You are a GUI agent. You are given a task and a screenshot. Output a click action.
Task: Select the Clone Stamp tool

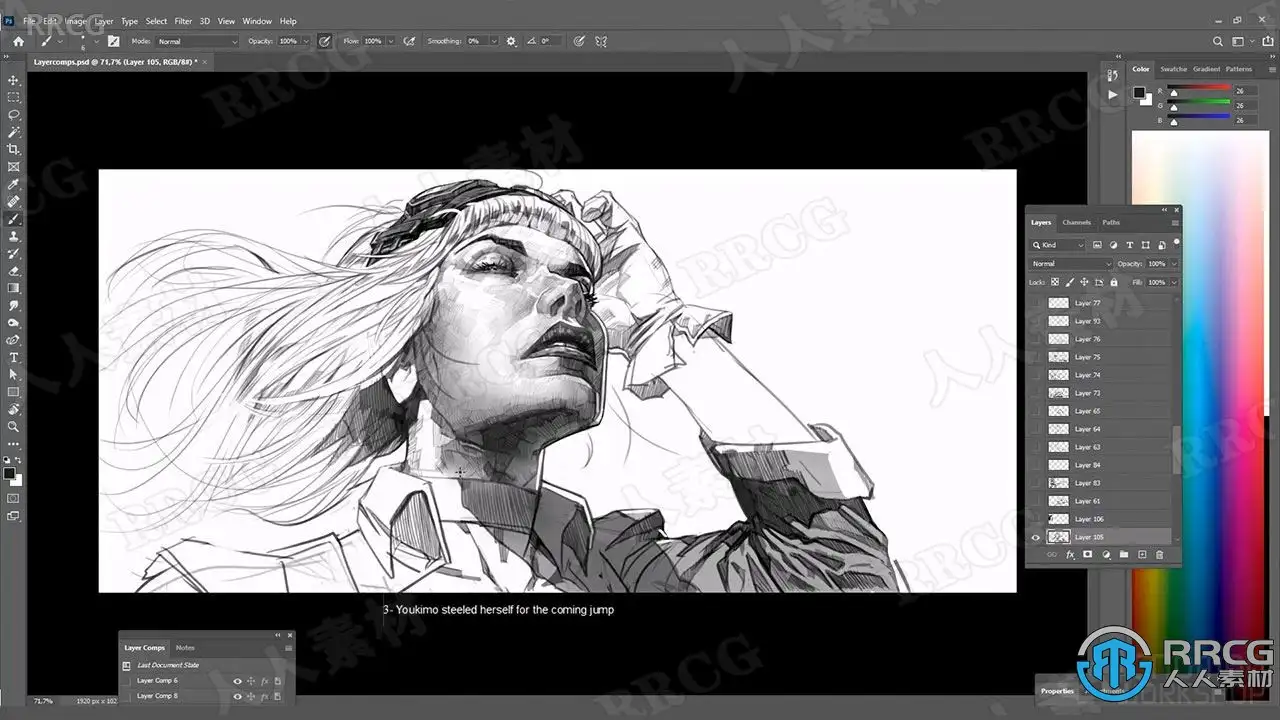[13, 236]
